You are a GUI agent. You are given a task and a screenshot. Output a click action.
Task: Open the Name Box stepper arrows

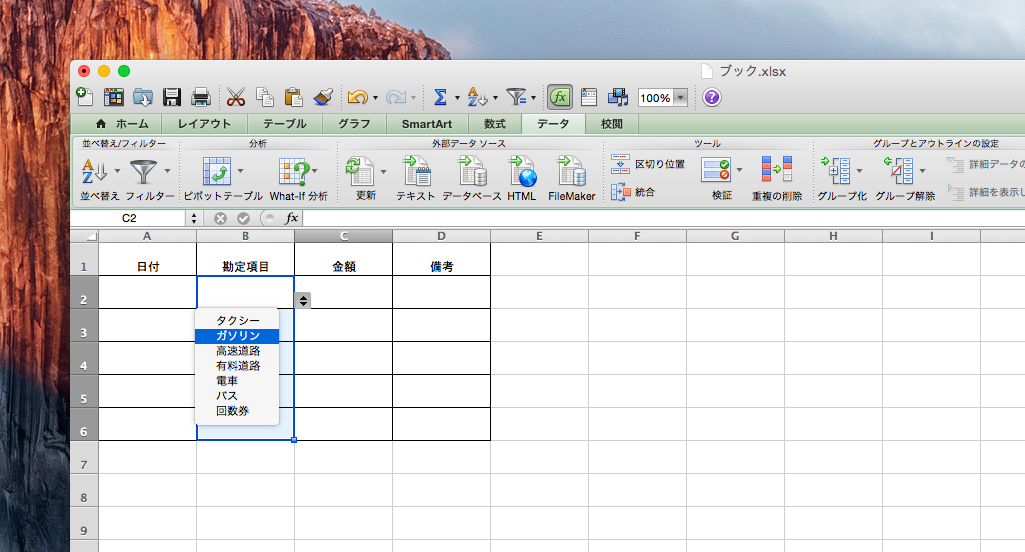click(x=193, y=218)
